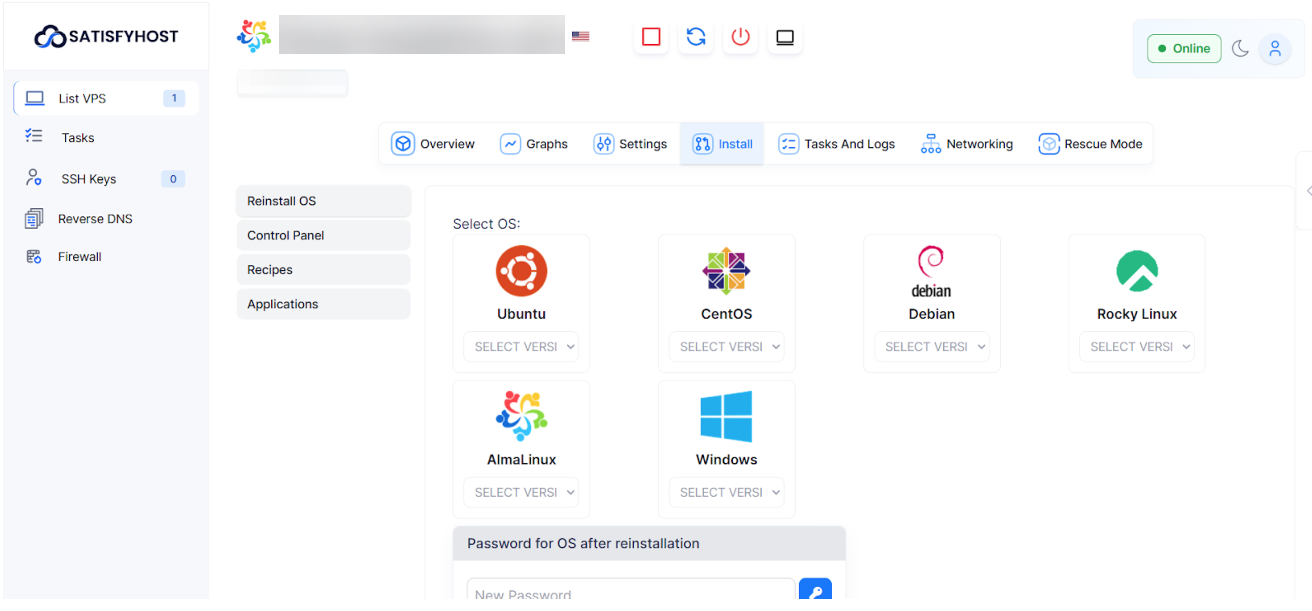Click the Ubuntu logo

(x=521, y=271)
